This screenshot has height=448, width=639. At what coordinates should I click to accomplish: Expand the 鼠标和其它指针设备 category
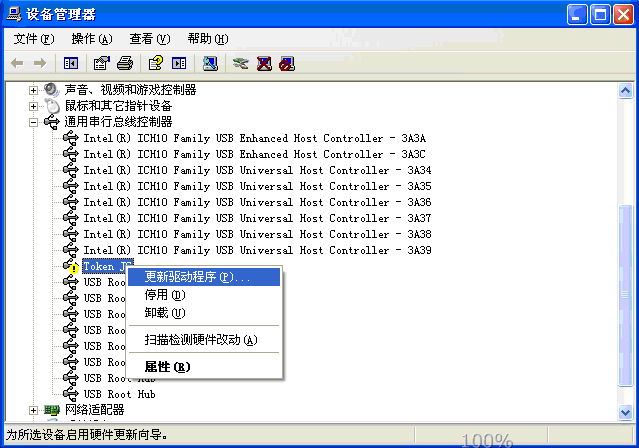(33, 106)
